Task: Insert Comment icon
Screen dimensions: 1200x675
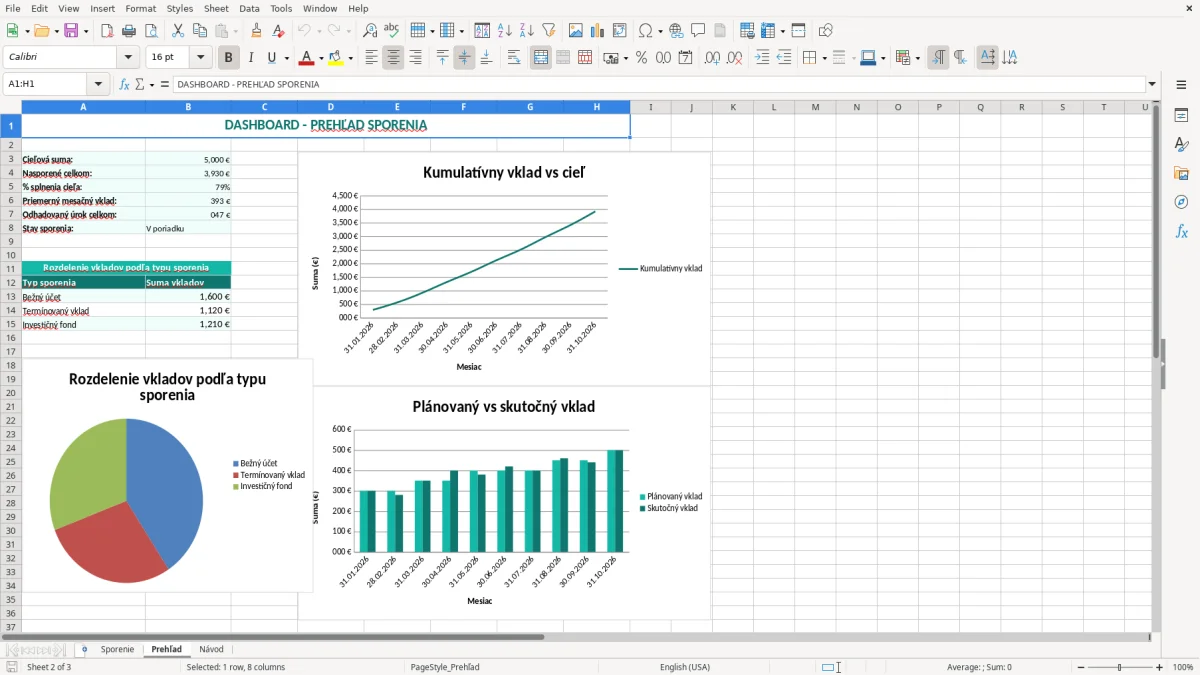Action: pos(698,31)
